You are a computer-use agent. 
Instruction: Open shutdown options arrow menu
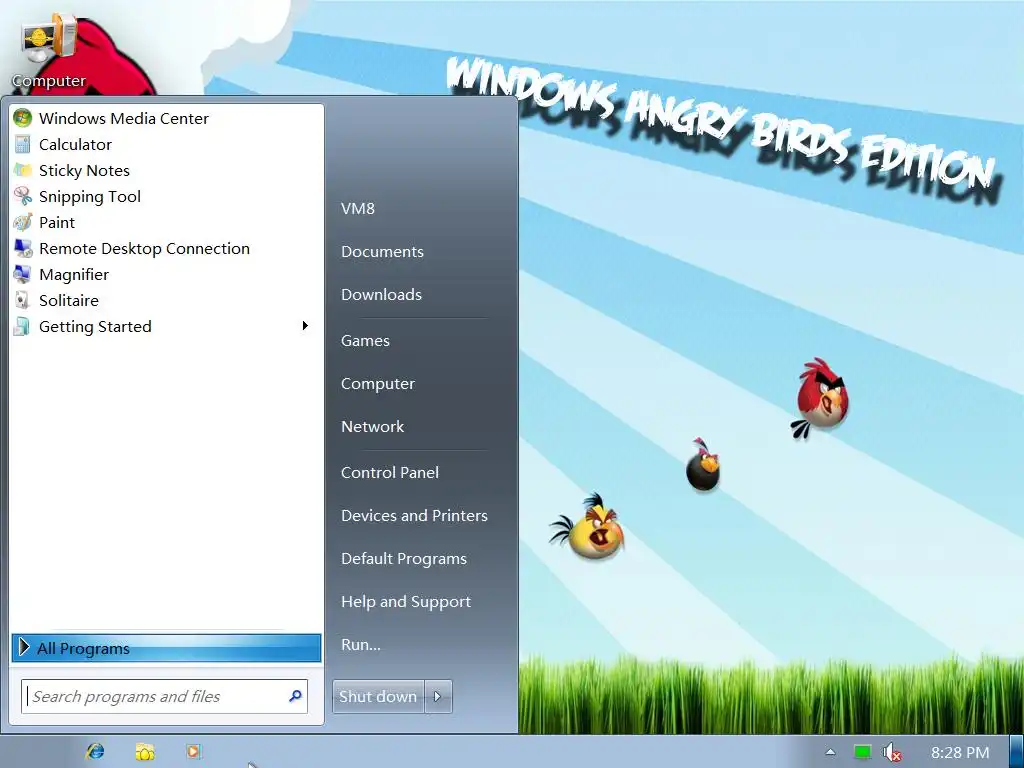pyautogui.click(x=438, y=697)
